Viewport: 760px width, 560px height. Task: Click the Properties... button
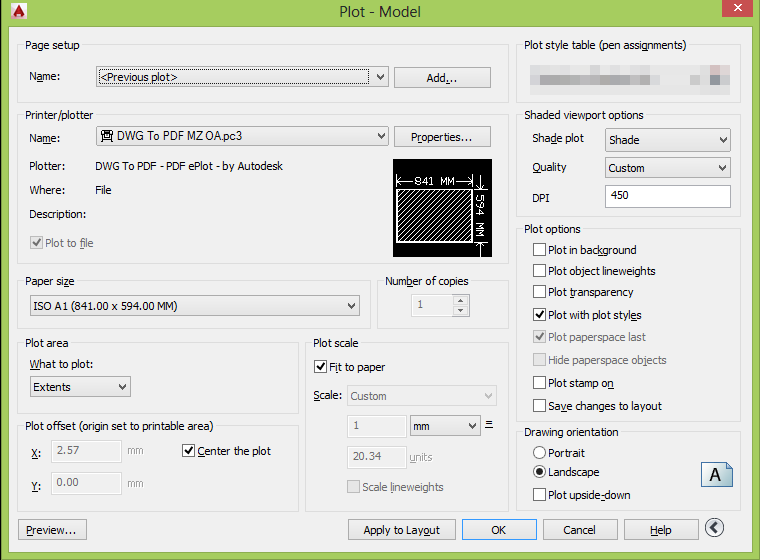[442, 137]
